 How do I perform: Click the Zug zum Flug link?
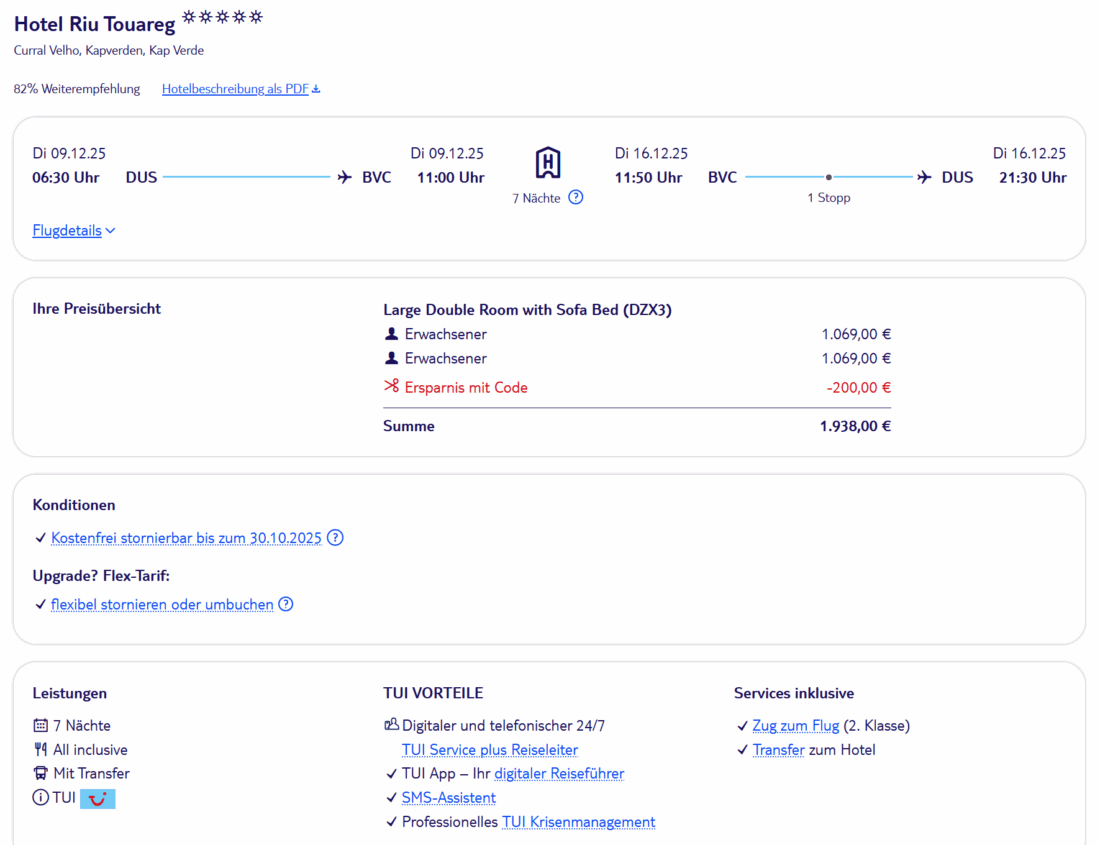795,726
